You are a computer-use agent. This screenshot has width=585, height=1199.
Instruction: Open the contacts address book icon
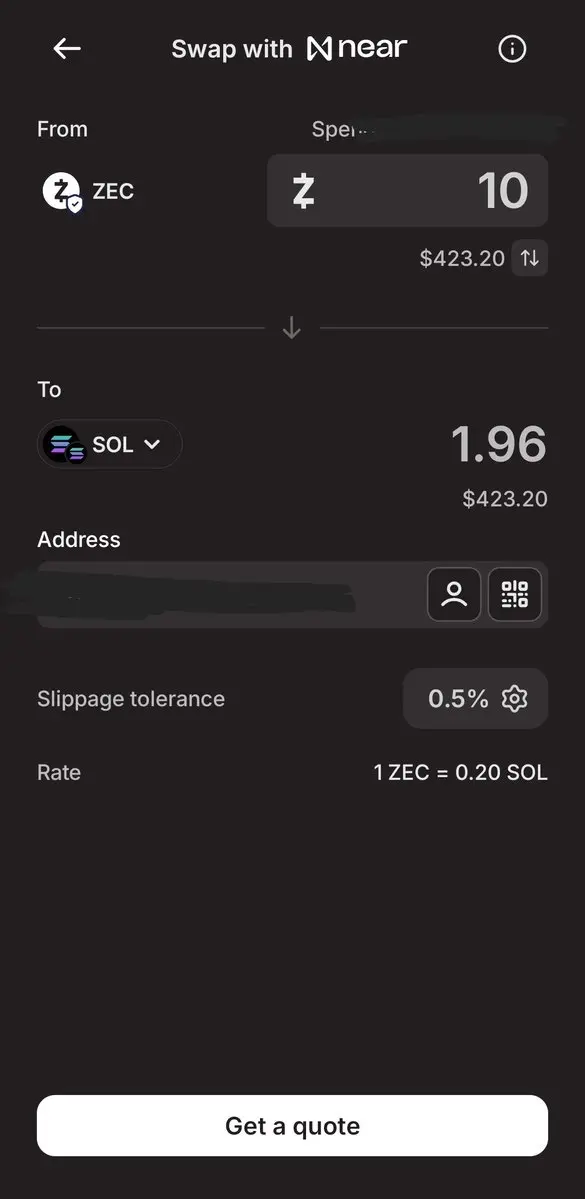click(453, 594)
